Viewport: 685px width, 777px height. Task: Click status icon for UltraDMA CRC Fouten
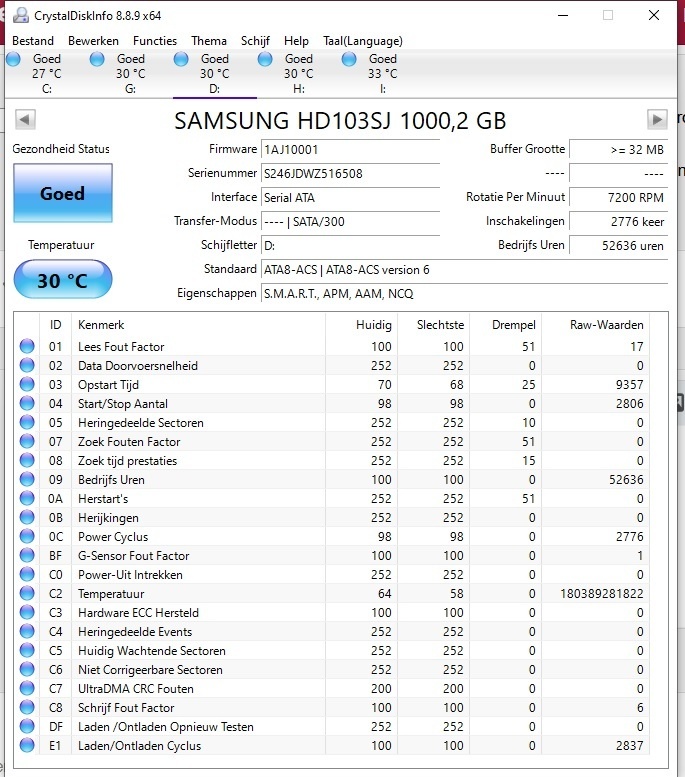pyautogui.click(x=27, y=688)
